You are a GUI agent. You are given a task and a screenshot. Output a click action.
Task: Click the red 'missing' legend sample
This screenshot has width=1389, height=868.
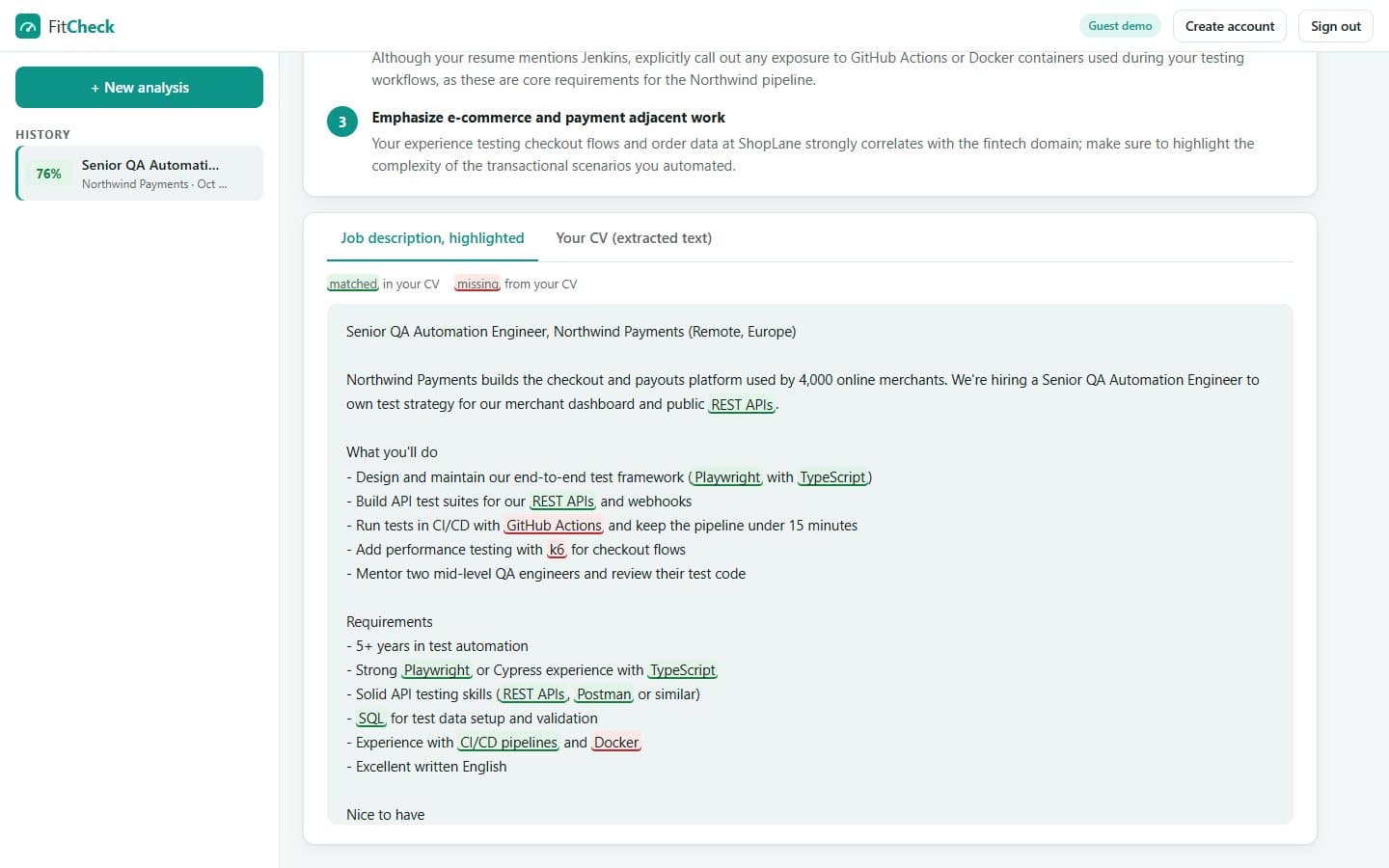point(477,285)
